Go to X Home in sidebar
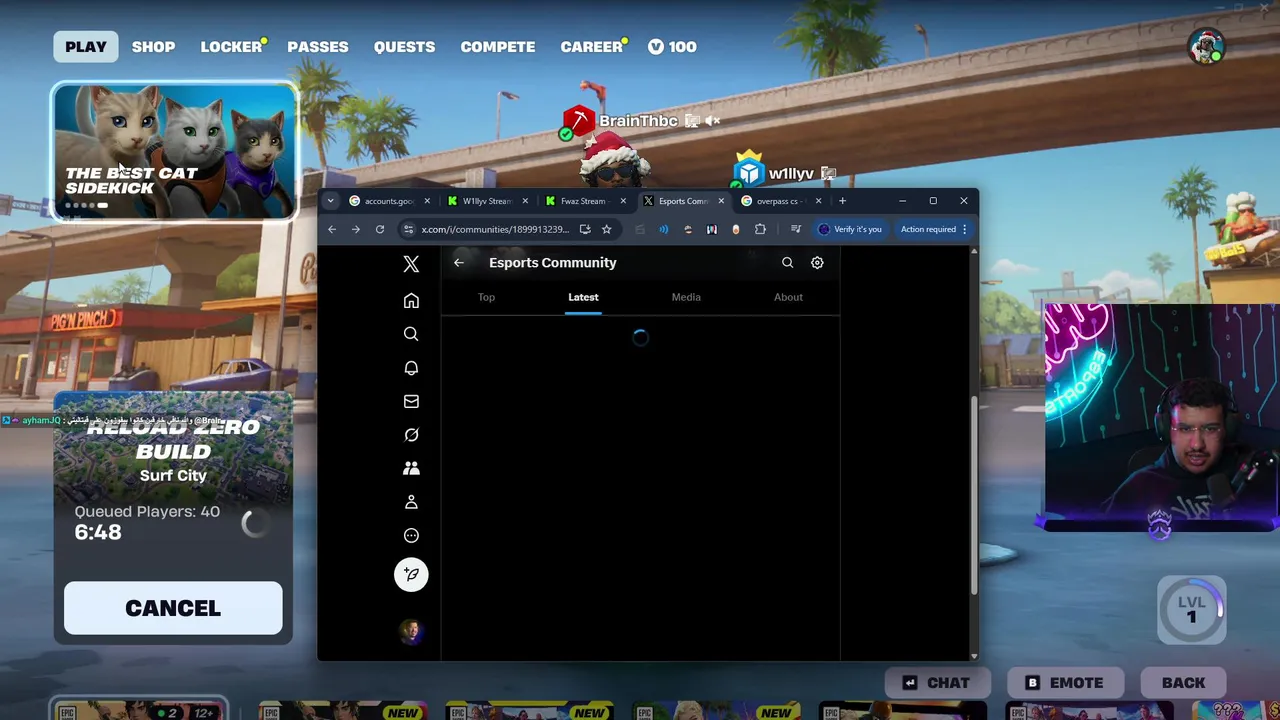This screenshot has height=720, width=1280. [x=411, y=301]
